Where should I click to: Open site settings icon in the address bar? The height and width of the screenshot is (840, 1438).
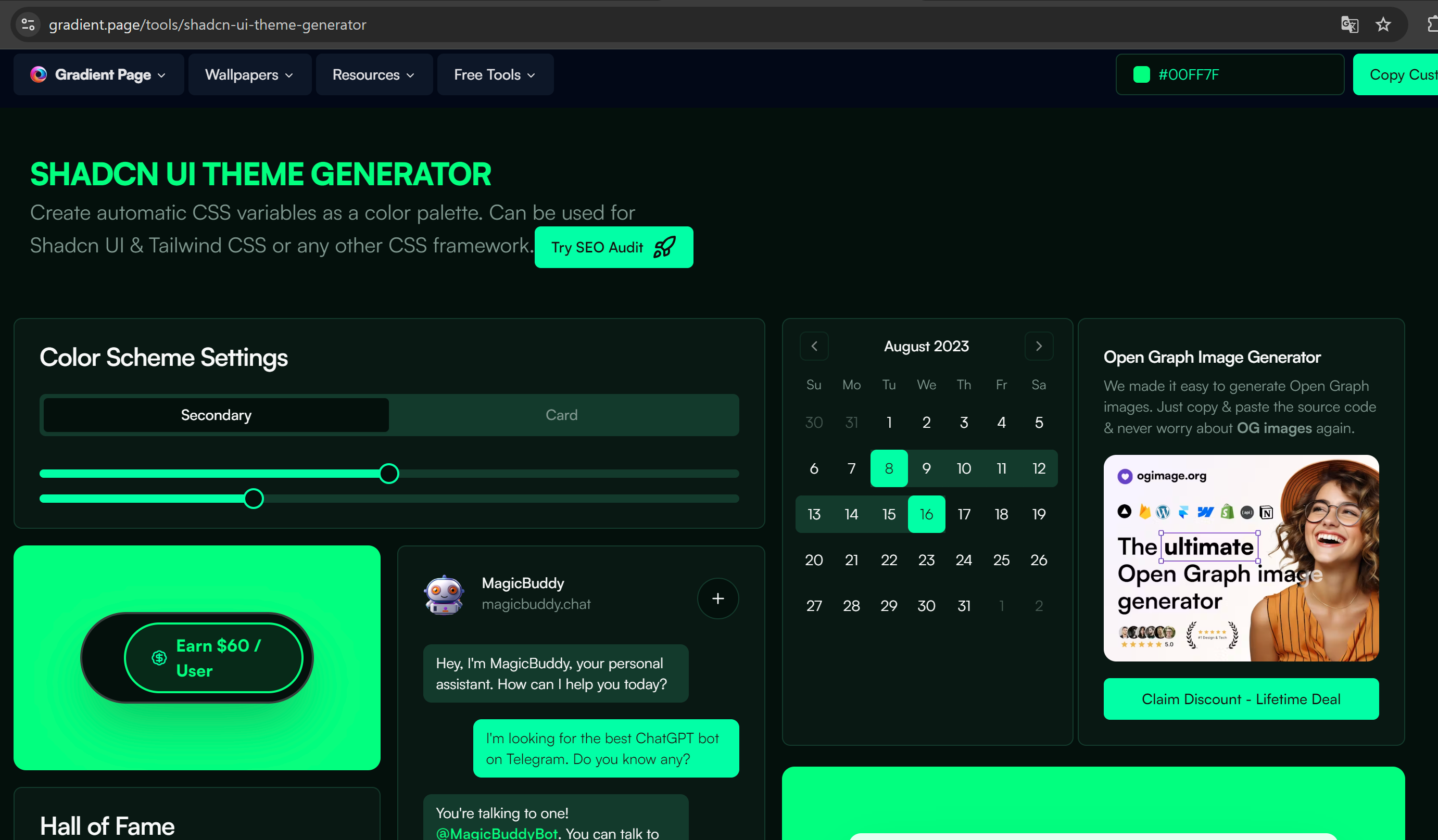click(28, 24)
